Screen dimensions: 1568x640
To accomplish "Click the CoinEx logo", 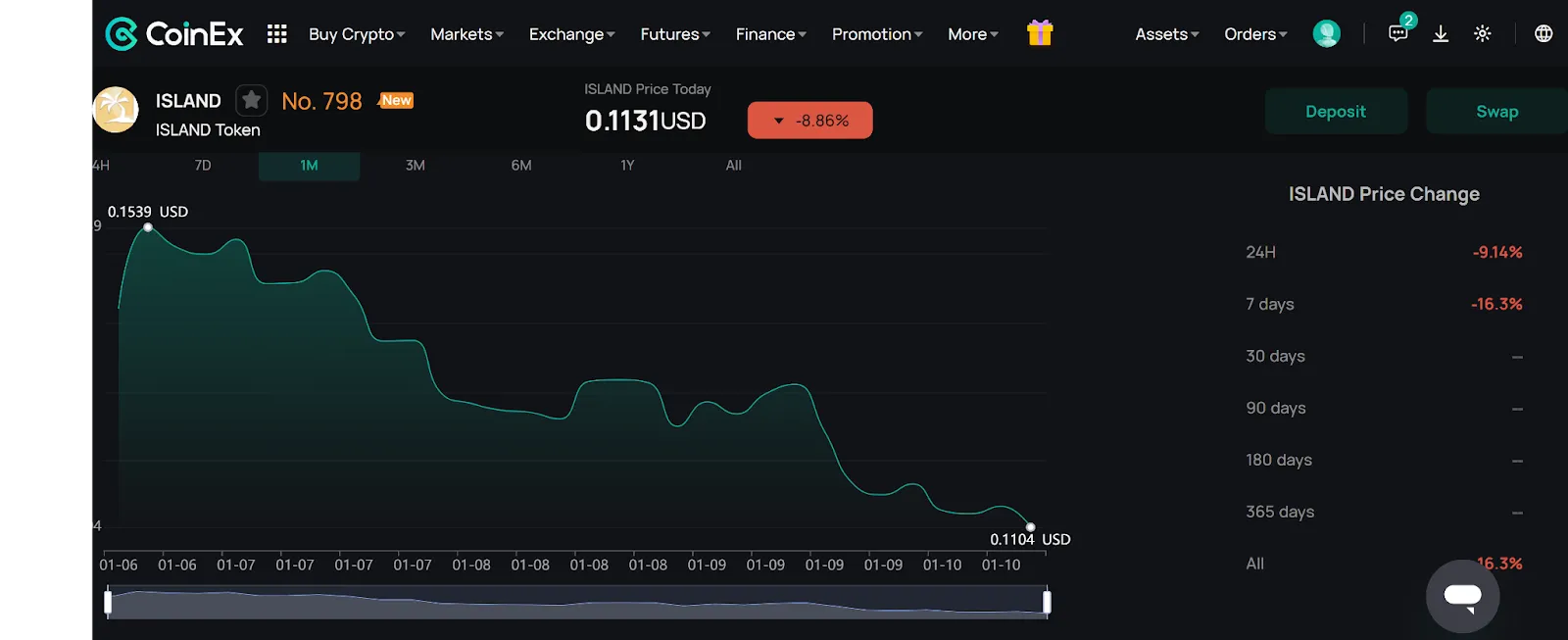I will [x=174, y=34].
